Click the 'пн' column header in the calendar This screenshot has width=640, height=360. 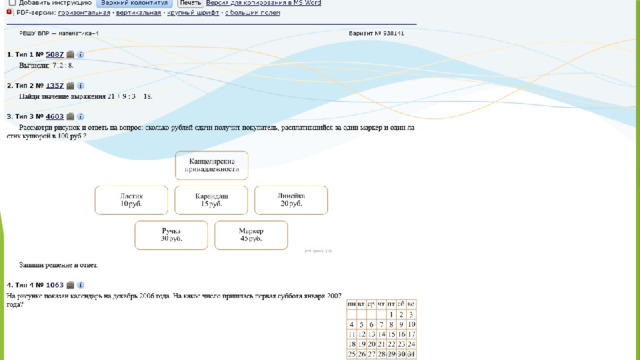[x=351, y=304]
